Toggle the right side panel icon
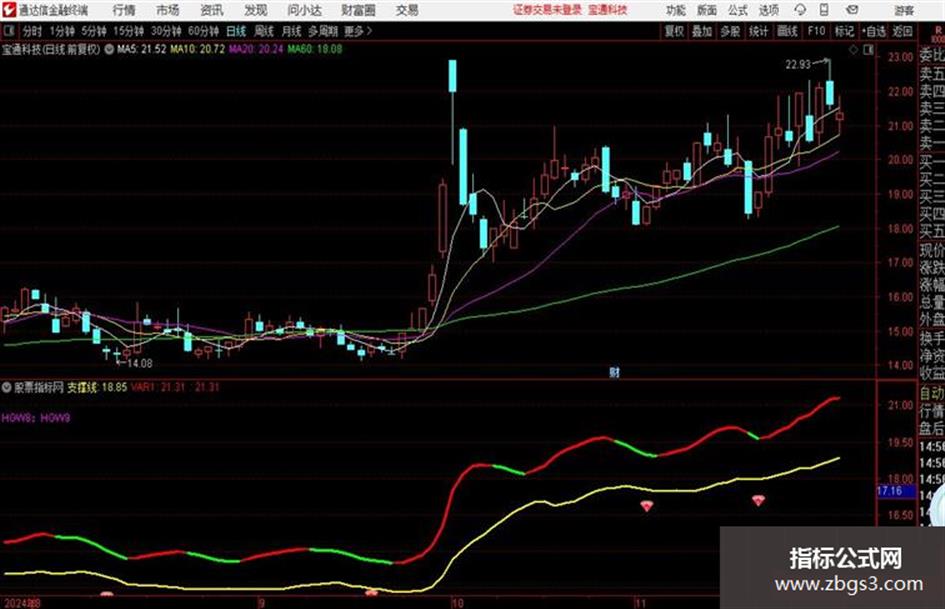This screenshot has width=945, height=609. click(x=868, y=50)
